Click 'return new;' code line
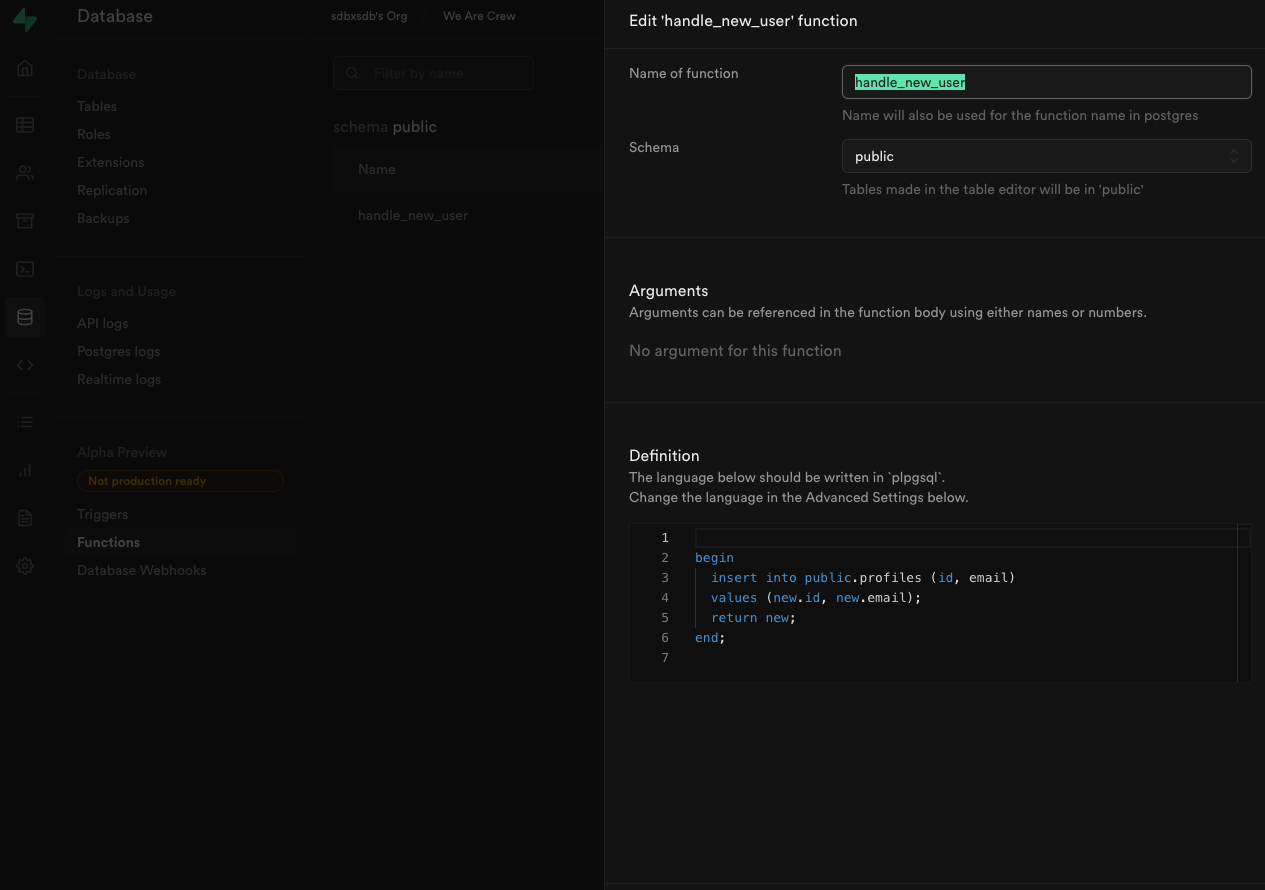This screenshot has height=890, width=1265. tap(753, 618)
